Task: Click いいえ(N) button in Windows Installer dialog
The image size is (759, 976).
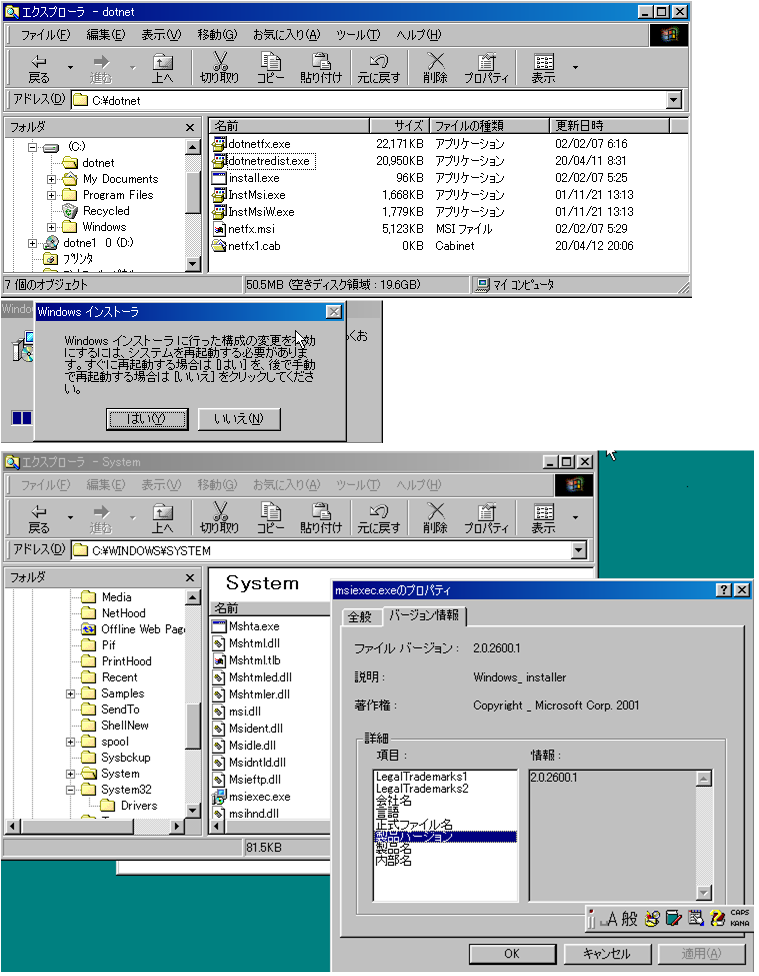Action: pyautogui.click(x=239, y=419)
